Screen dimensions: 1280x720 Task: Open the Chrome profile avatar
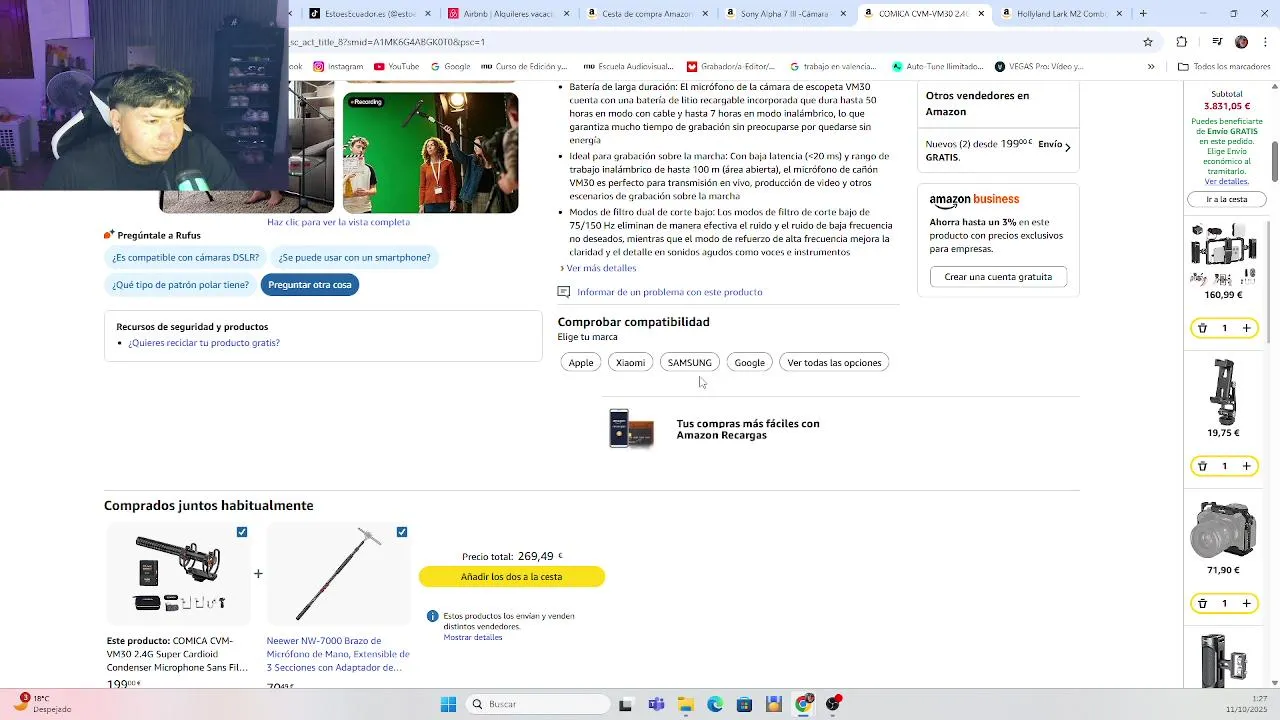tap(1241, 42)
